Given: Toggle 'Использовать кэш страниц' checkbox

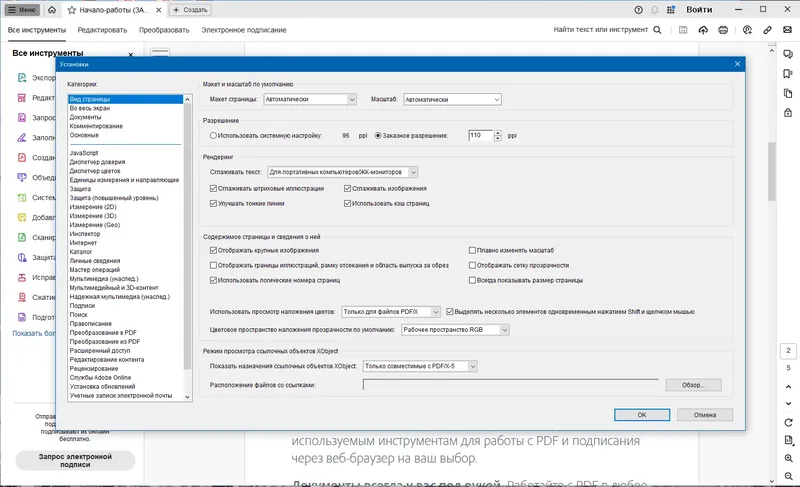Looking at the screenshot, I should (347, 203).
